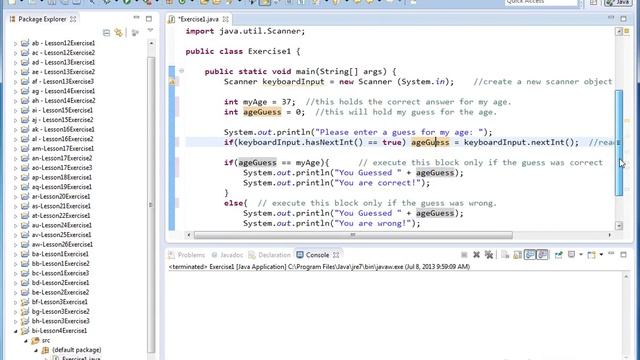This screenshot has height=360, width=640.
Task: Click the terminated Exercise1 console status line
Action: [x=319, y=267]
